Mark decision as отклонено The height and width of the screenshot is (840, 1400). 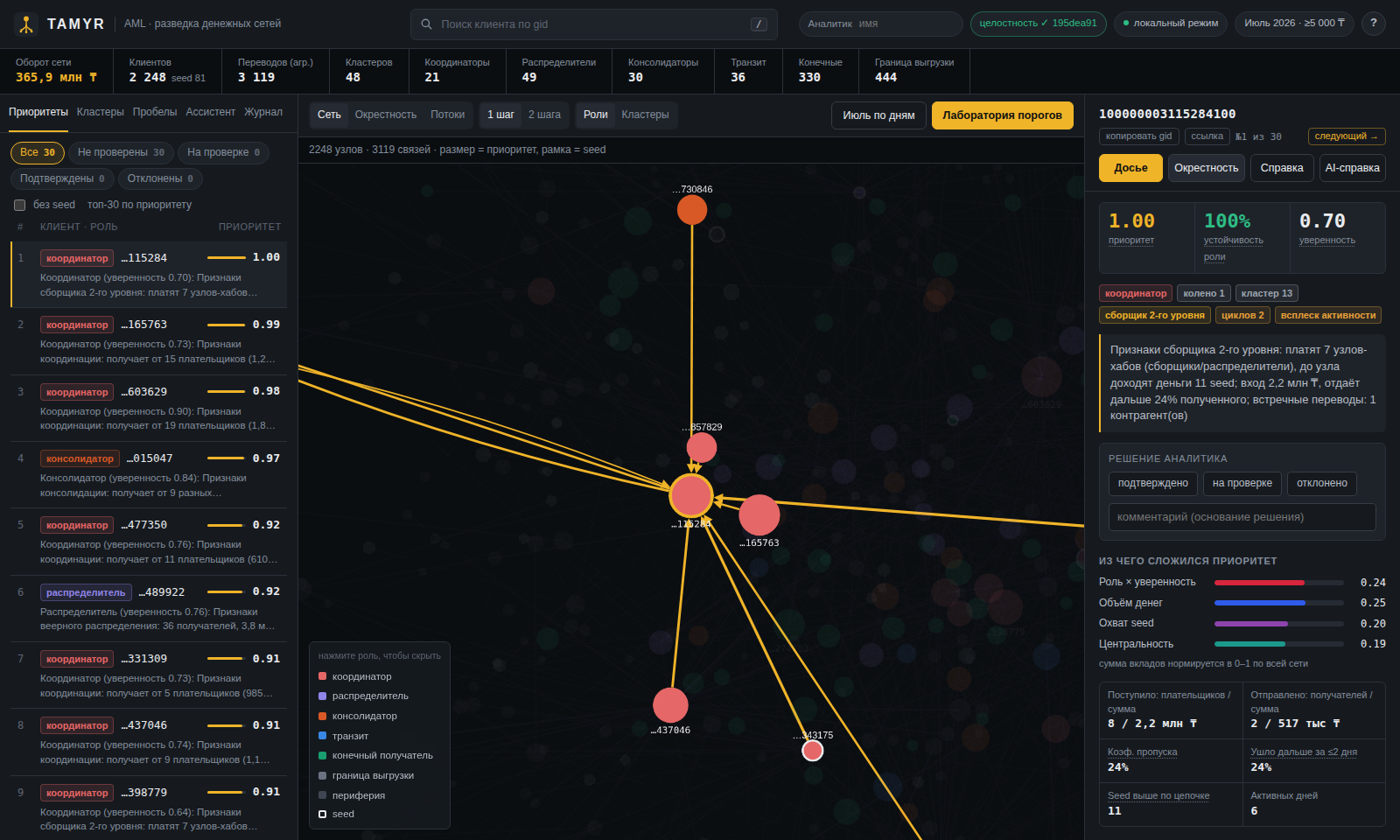coord(1321,484)
